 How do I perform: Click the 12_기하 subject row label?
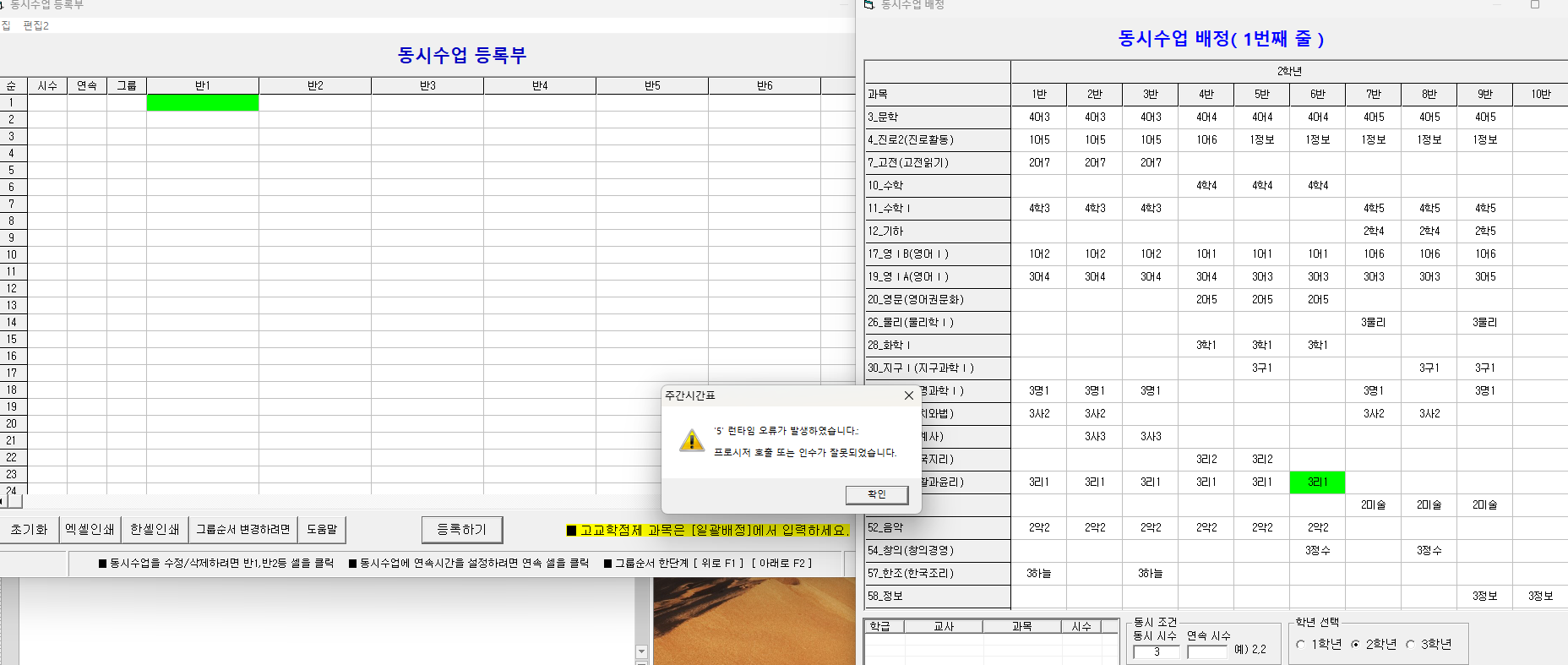click(937, 231)
